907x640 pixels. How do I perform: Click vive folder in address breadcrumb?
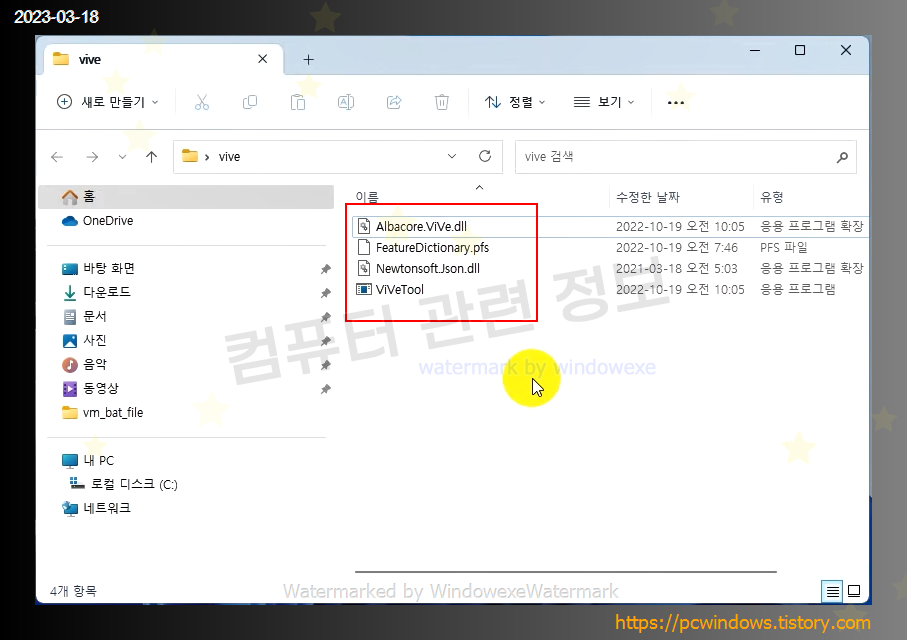pos(229,157)
